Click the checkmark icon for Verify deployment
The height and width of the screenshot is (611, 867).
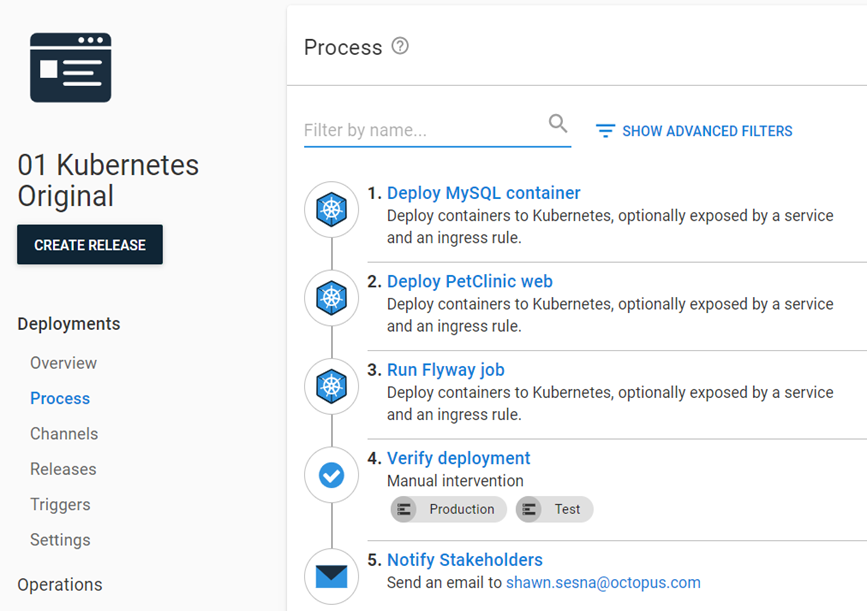pos(331,475)
